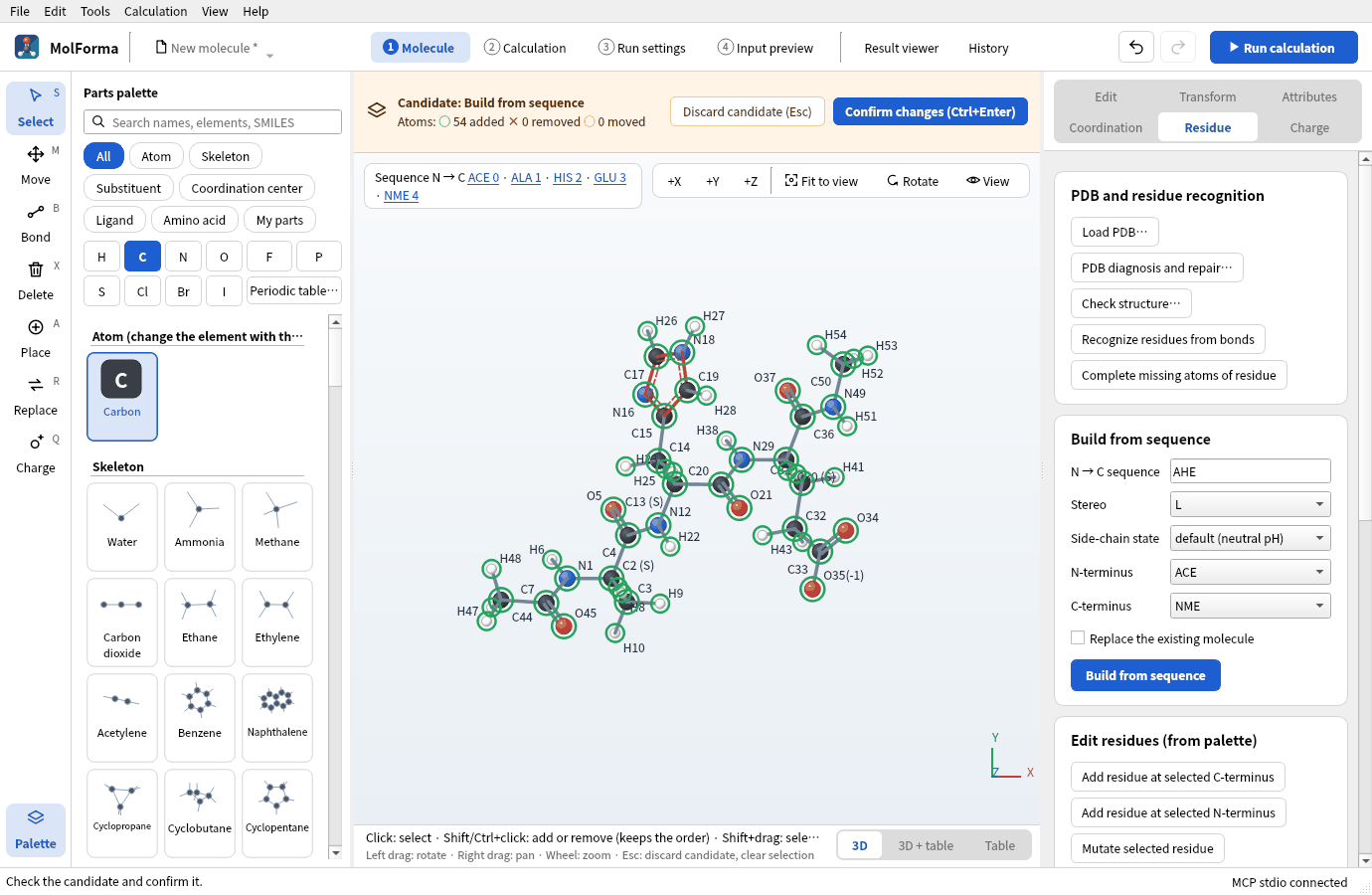Screen dimensions: 1372x895
Task: Select the Charge tool
Action: pos(36,453)
